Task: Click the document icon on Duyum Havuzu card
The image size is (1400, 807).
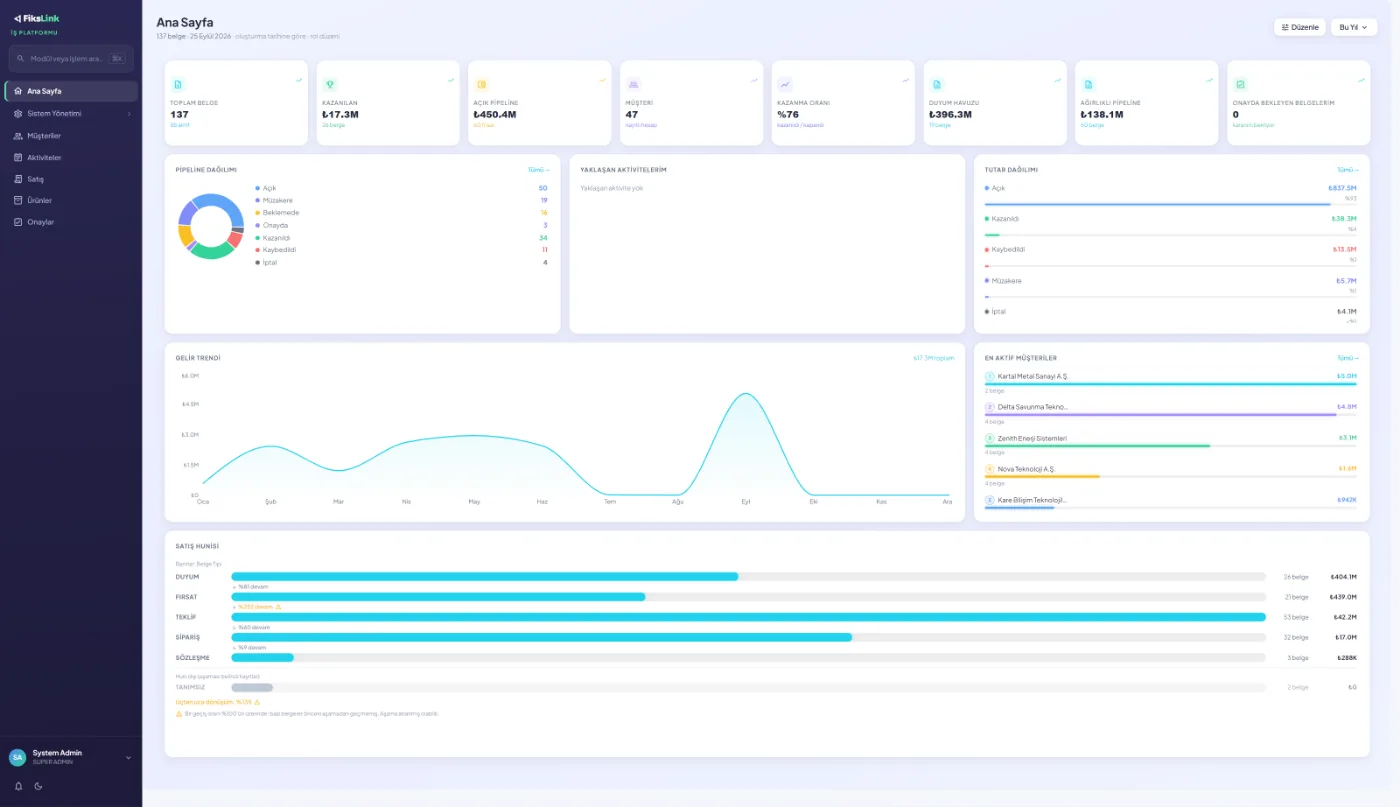Action: pos(937,85)
